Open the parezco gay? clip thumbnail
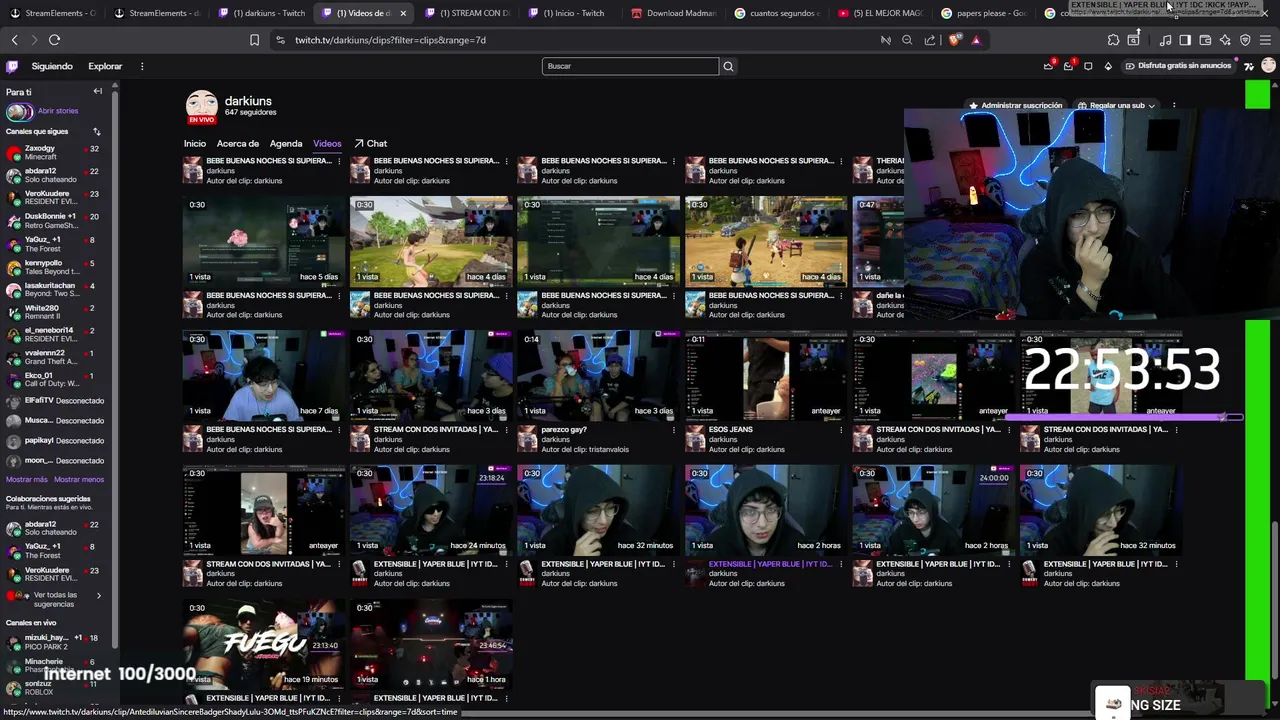Viewport: 1280px width, 720px height. (598, 376)
